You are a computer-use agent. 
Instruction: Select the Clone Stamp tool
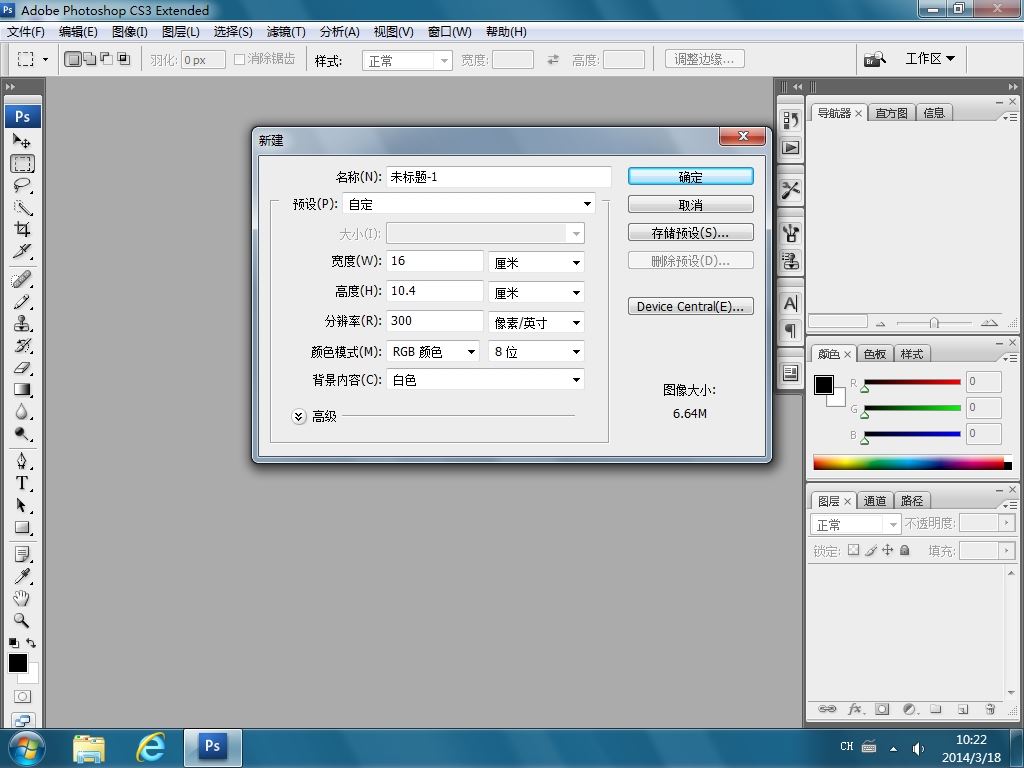point(22,323)
